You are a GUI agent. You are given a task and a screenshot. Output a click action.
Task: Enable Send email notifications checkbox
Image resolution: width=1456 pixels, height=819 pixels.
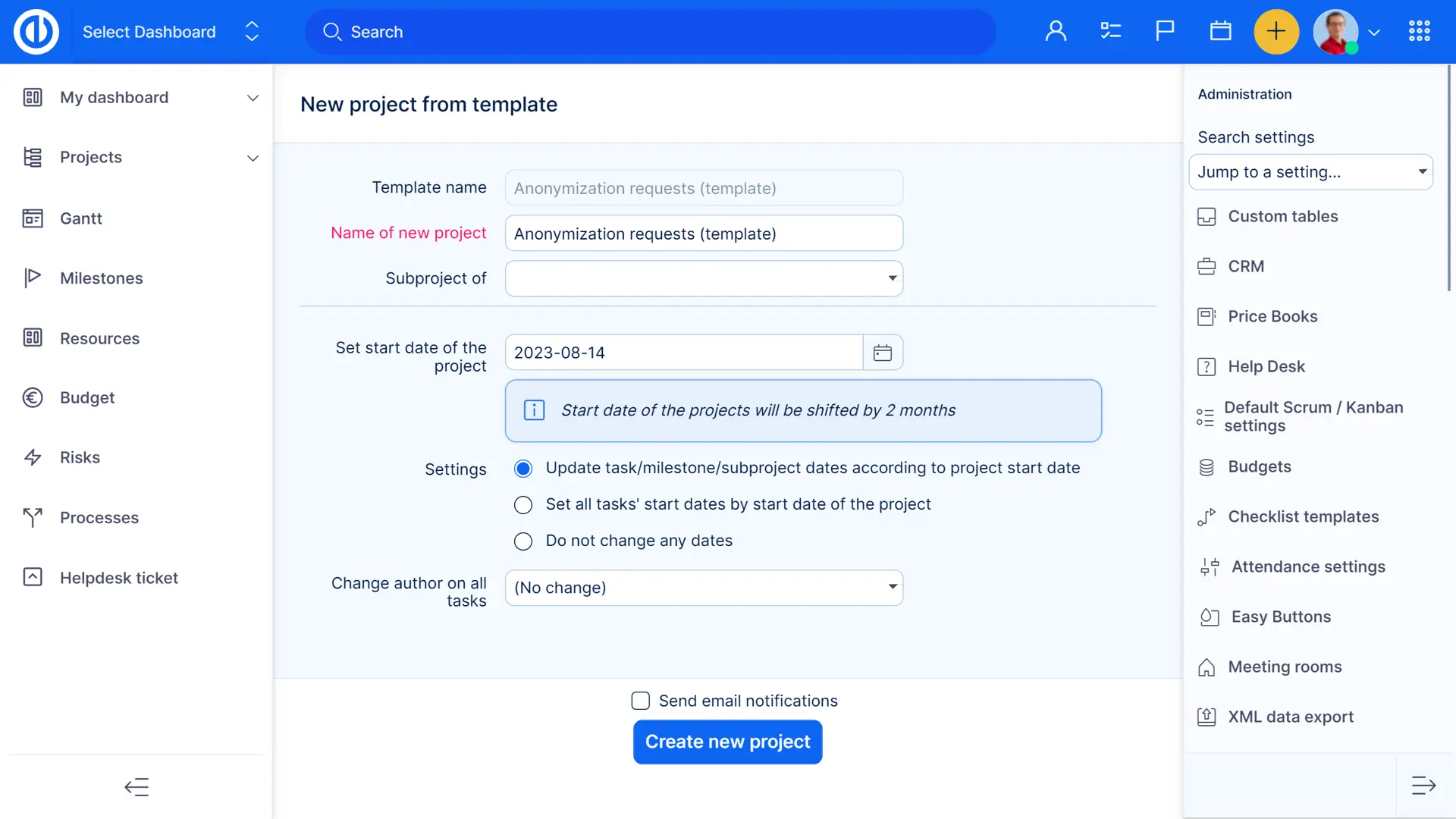pyautogui.click(x=641, y=701)
